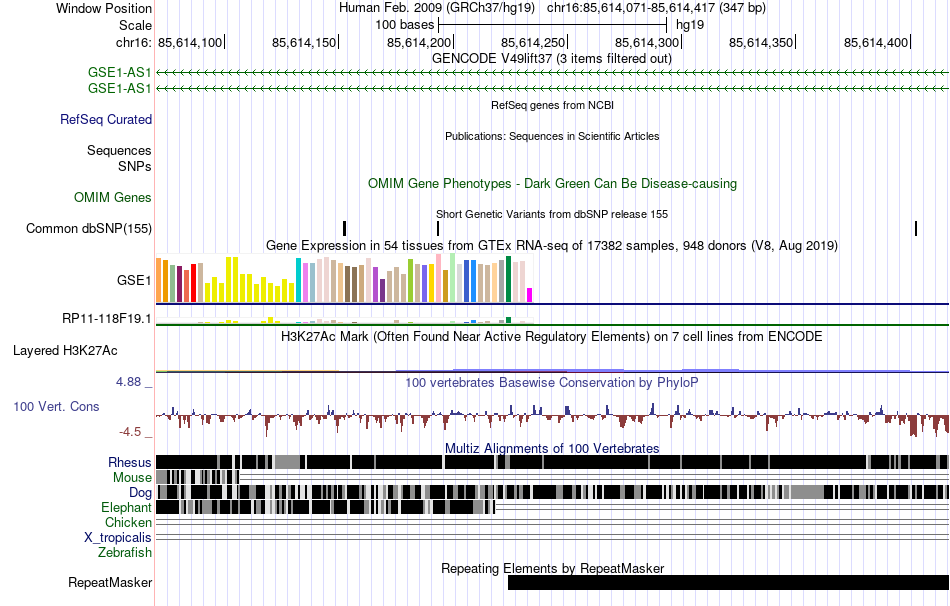950x606 pixels.
Task: Click the -4.5 conservation lower value
Action: pyautogui.click(x=130, y=431)
